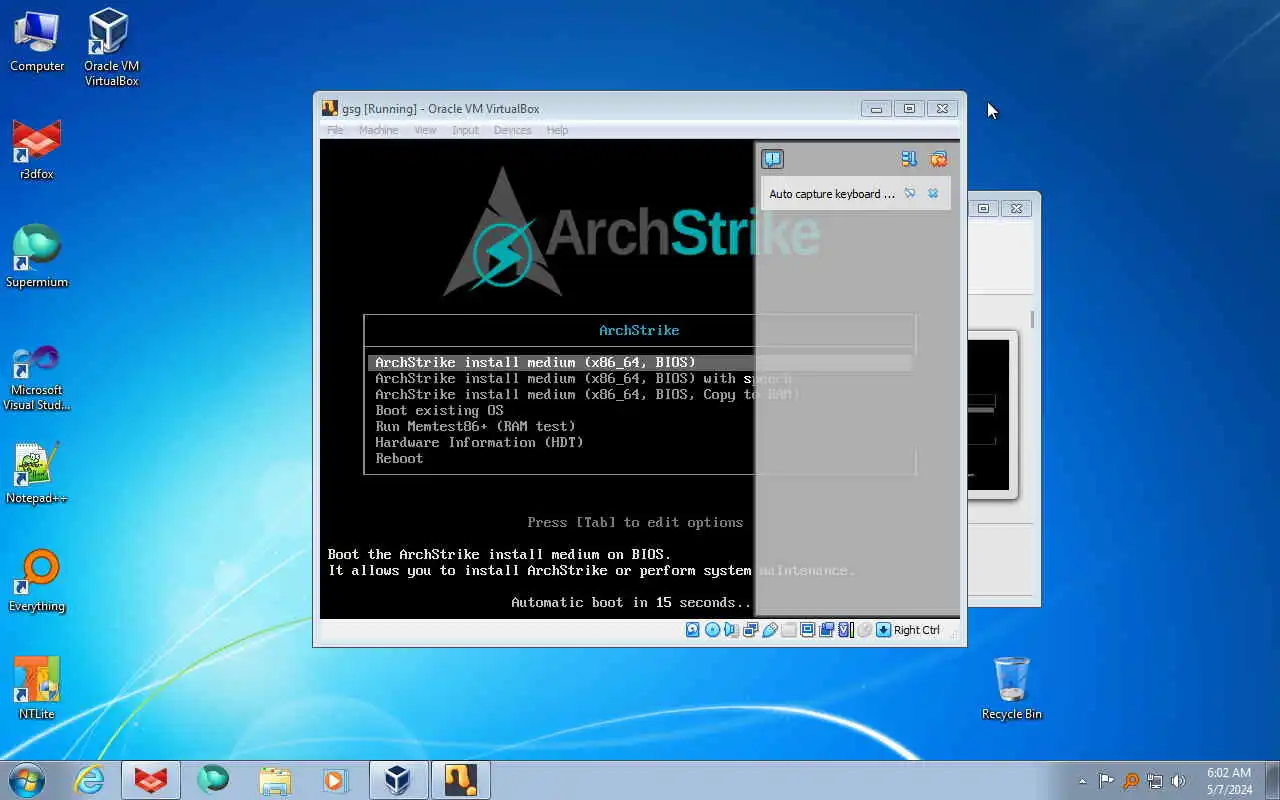This screenshot has height=800, width=1280.
Task: Open the r3dfox desktop shortcut
Action: [37, 150]
